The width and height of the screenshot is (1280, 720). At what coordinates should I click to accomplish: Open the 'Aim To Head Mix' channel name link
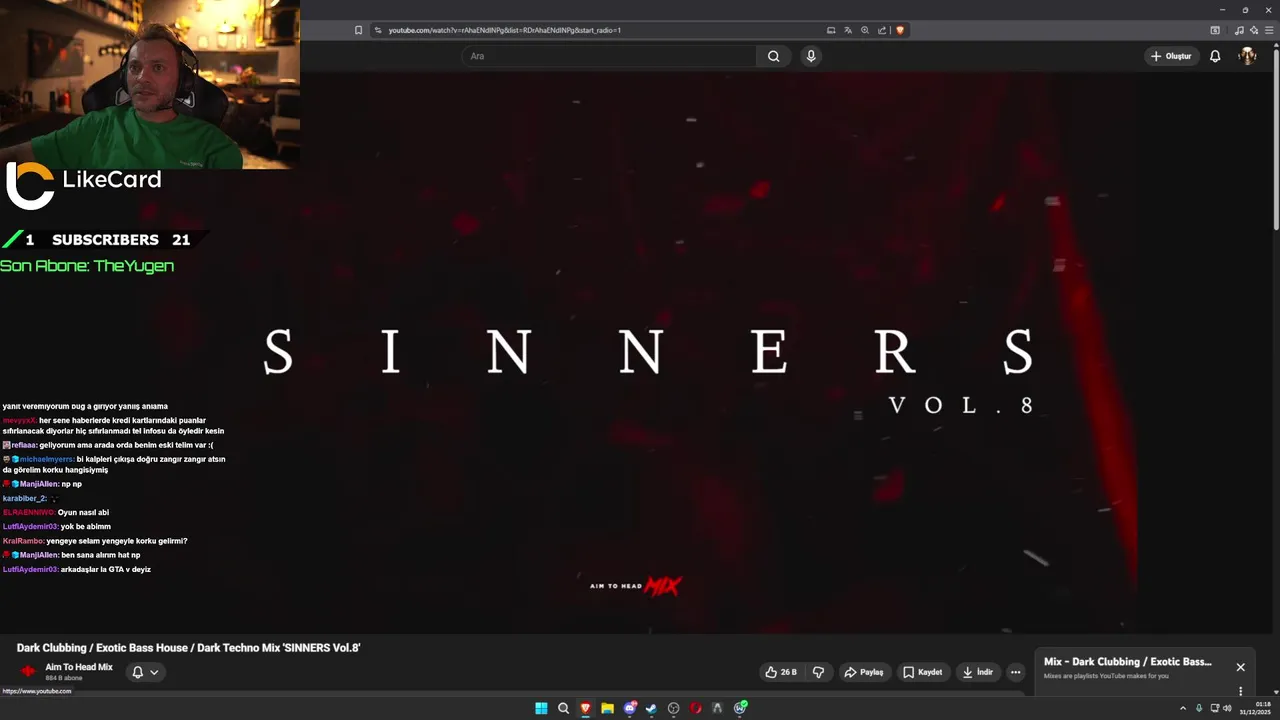pyautogui.click(x=79, y=667)
